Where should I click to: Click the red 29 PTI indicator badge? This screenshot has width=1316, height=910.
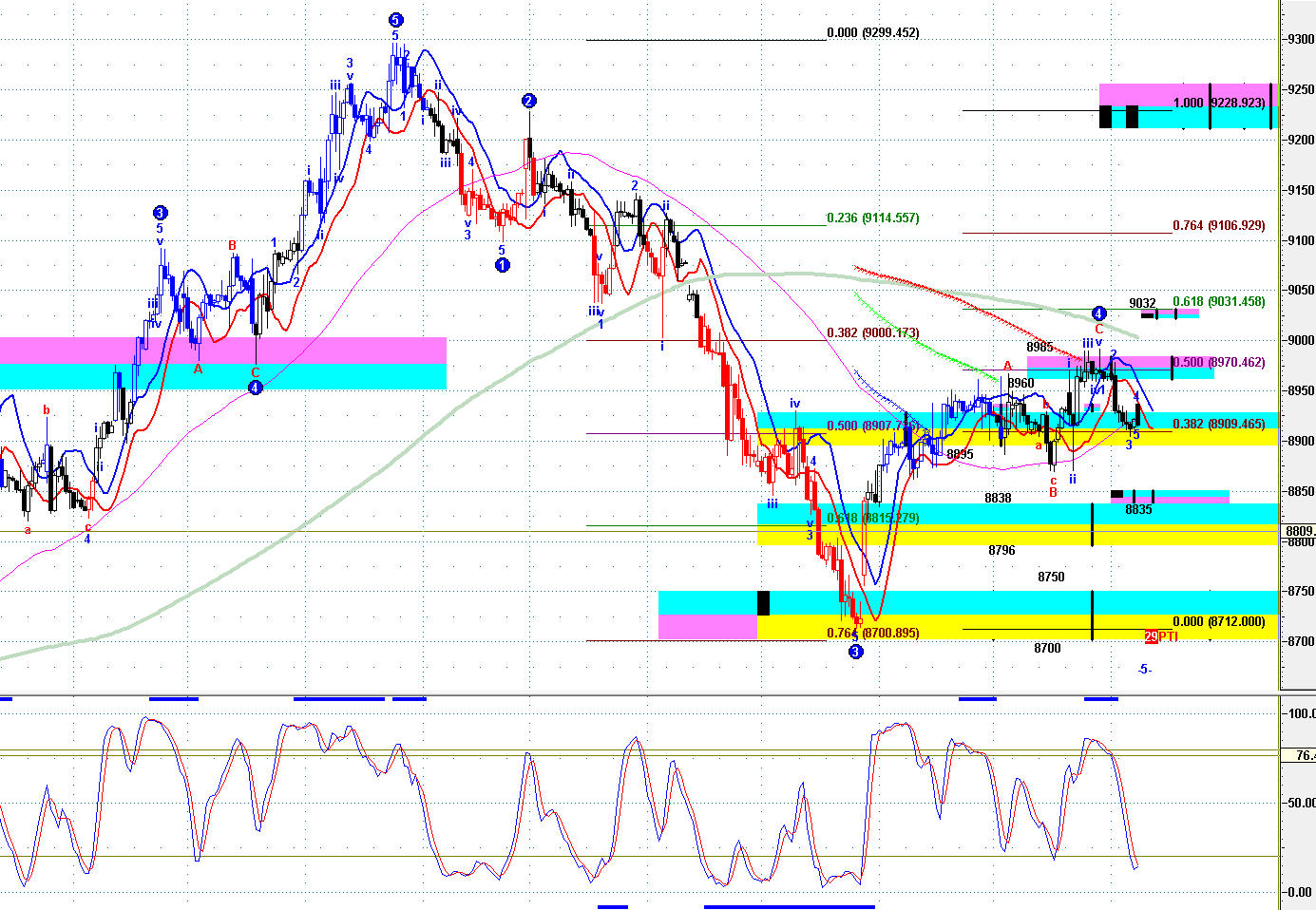[x=1160, y=636]
